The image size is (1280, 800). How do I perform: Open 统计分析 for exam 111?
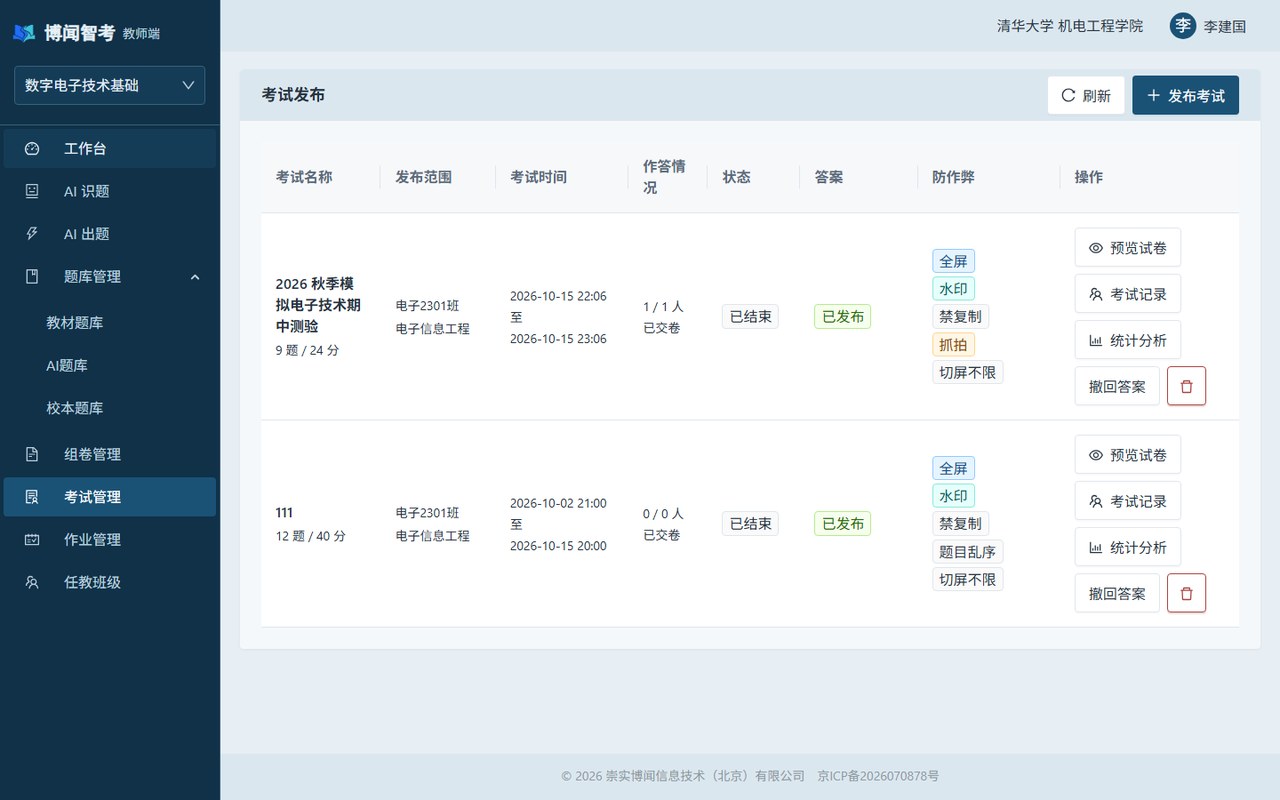point(1128,547)
